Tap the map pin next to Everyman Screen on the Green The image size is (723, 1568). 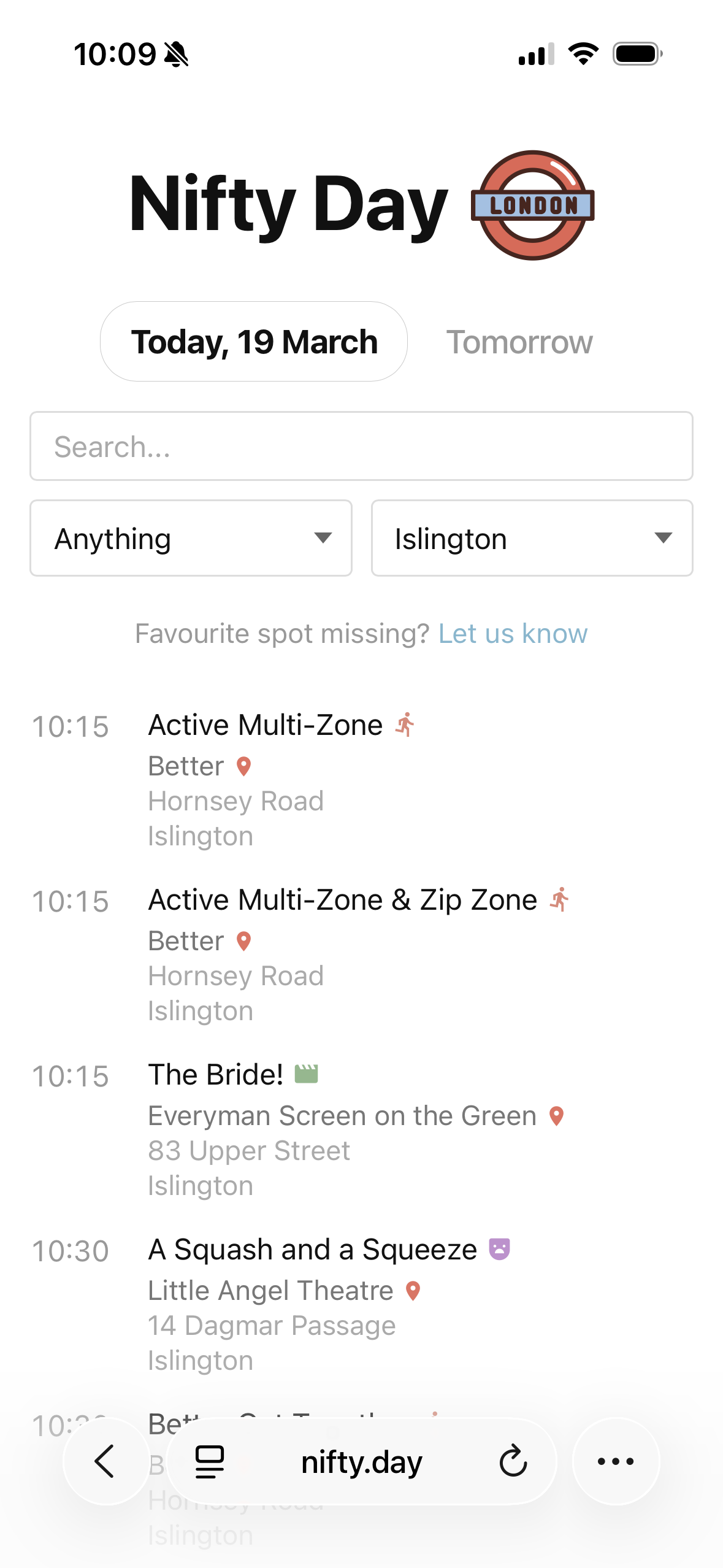pyautogui.click(x=556, y=1116)
